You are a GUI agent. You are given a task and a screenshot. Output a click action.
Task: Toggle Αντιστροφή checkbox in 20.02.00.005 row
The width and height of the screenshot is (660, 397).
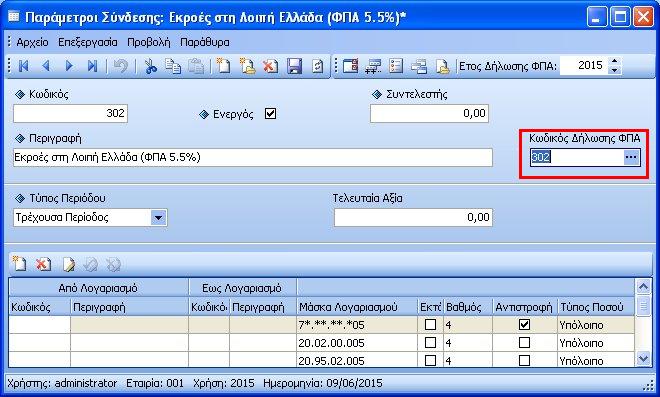click(524, 343)
